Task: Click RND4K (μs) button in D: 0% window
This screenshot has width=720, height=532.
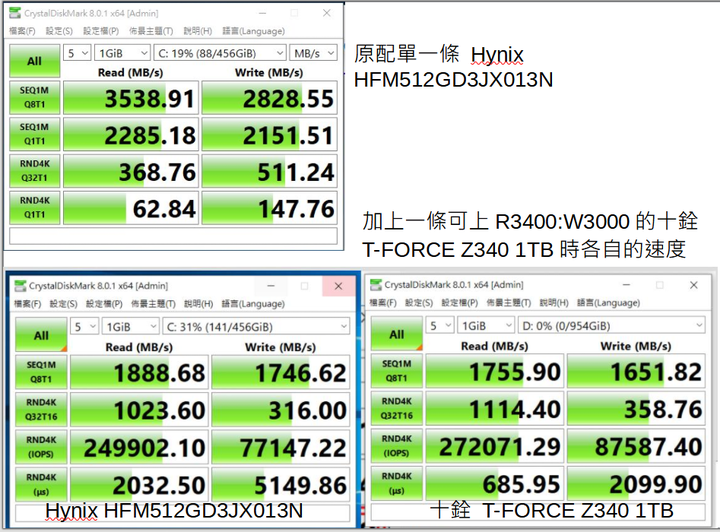Action: click(x=397, y=484)
